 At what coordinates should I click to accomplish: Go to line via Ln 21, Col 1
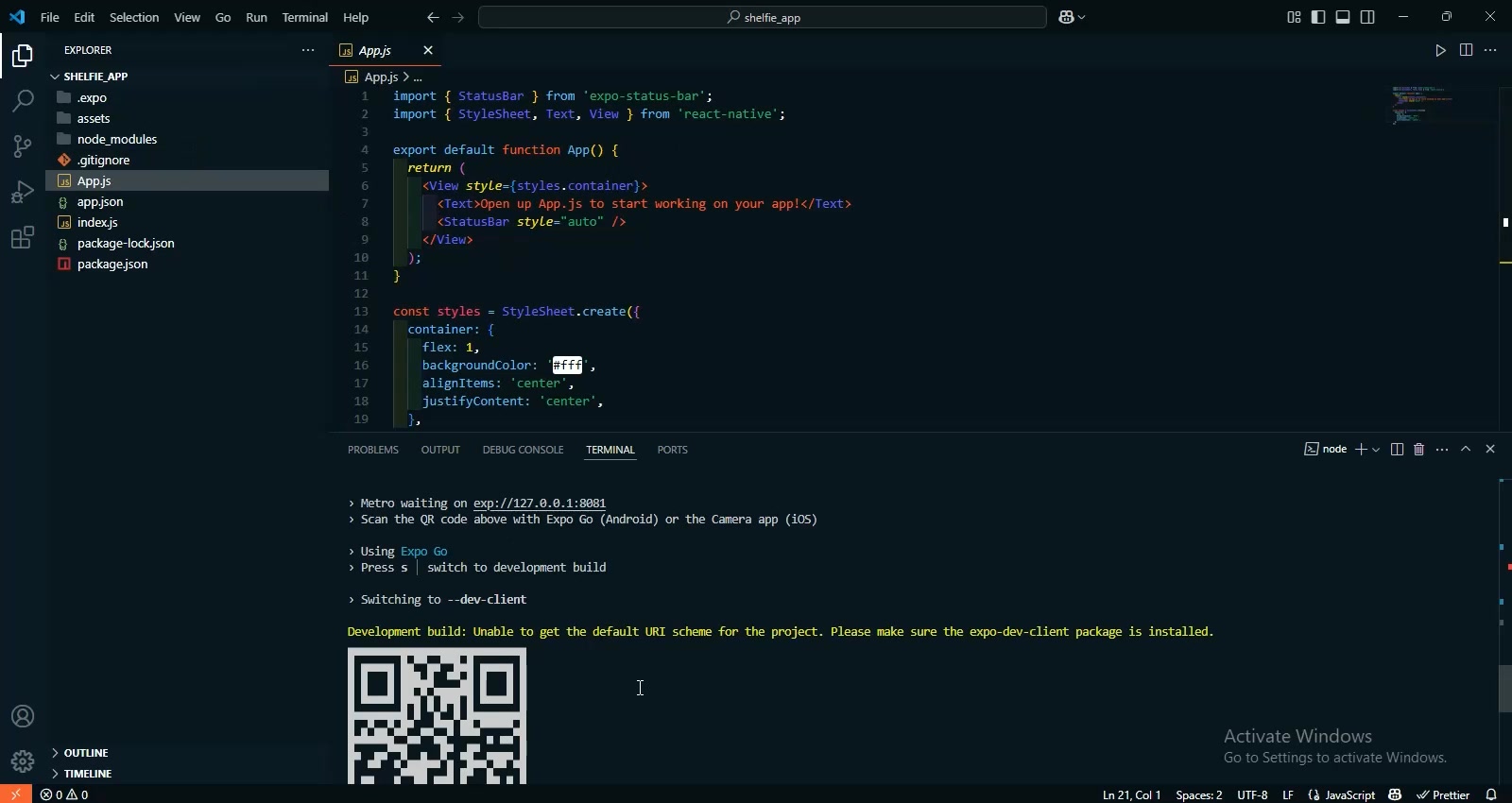coord(1131,795)
